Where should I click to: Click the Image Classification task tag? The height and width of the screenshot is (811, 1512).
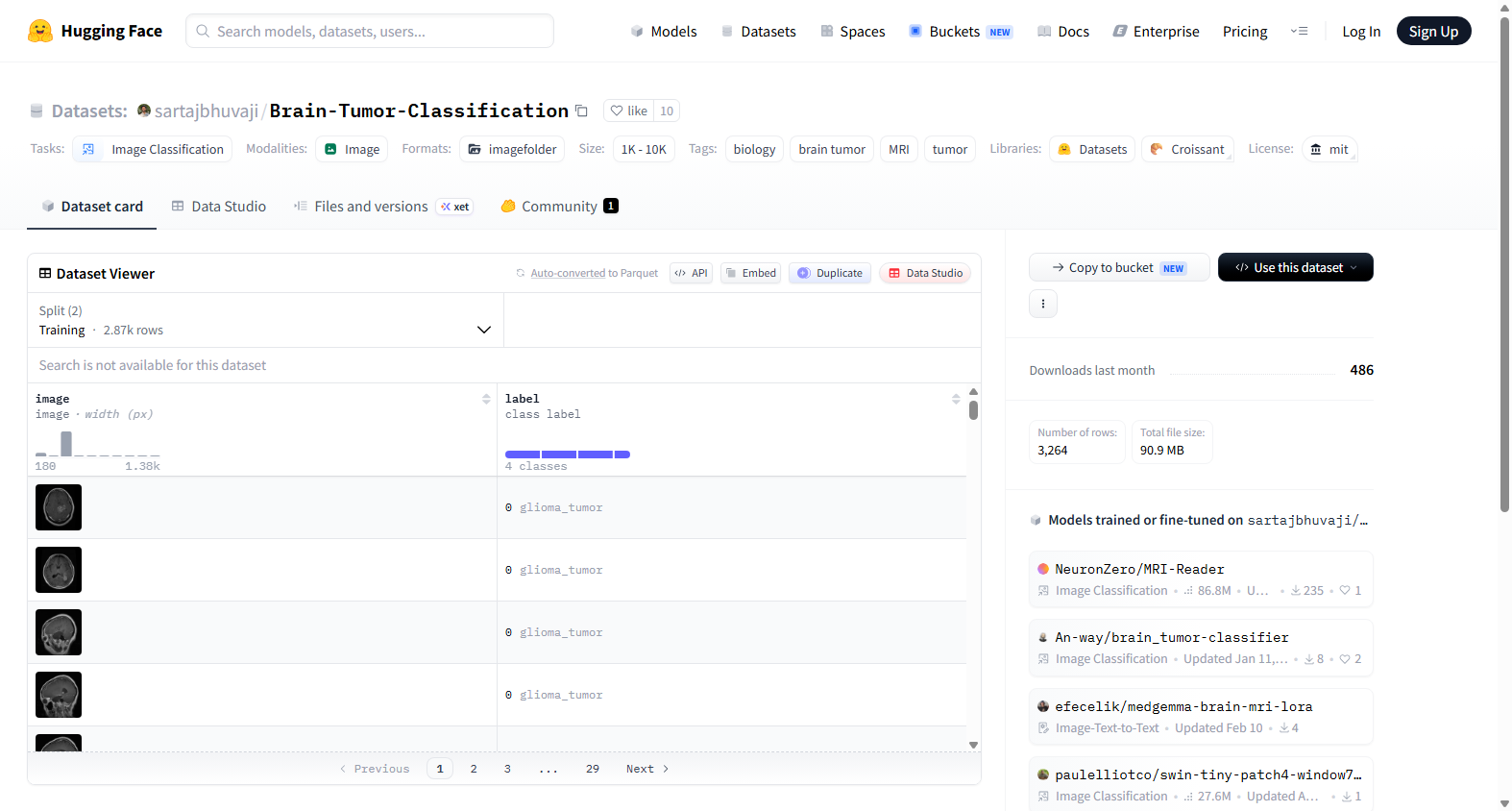(x=153, y=149)
